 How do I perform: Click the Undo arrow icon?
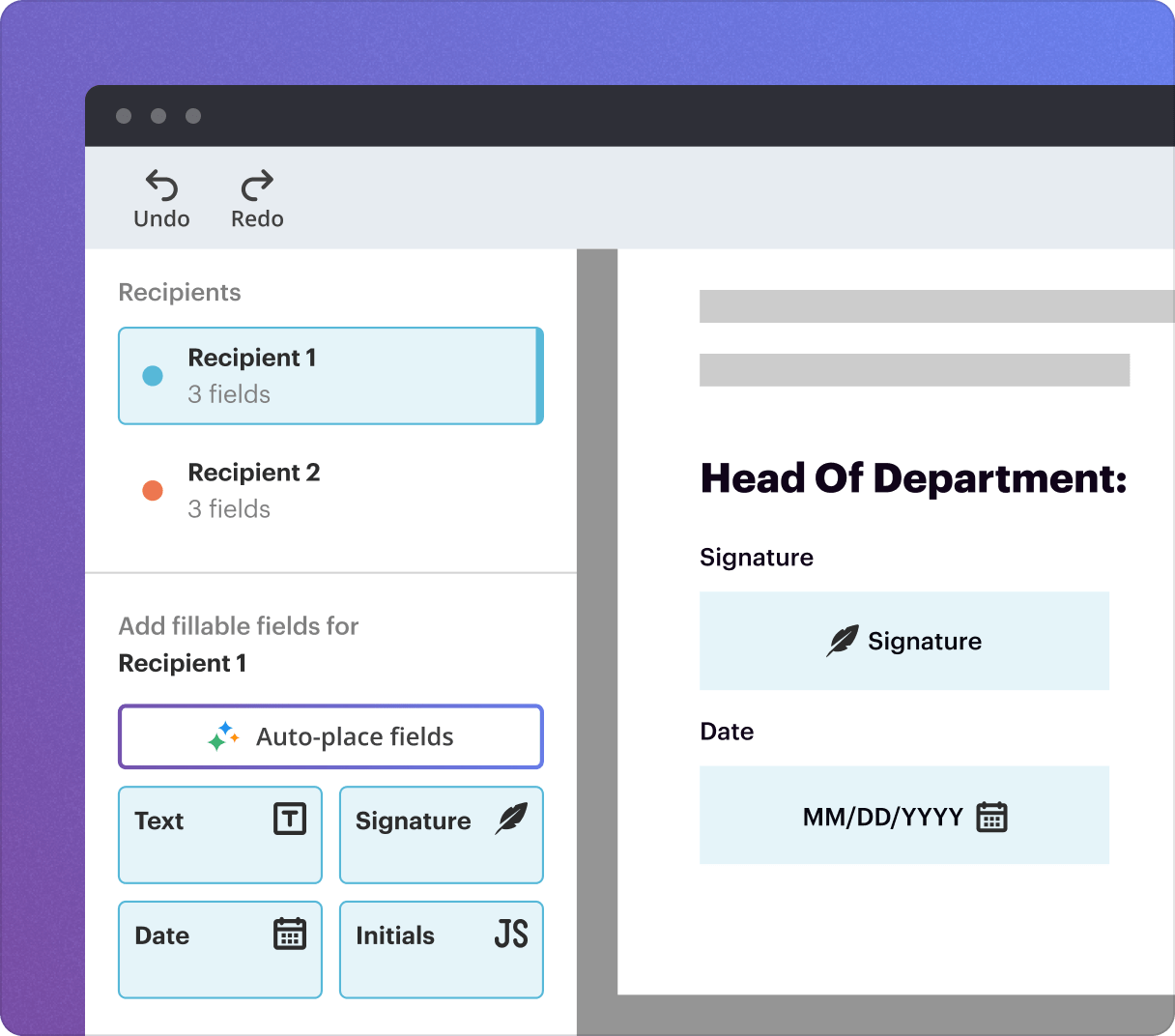click(160, 186)
